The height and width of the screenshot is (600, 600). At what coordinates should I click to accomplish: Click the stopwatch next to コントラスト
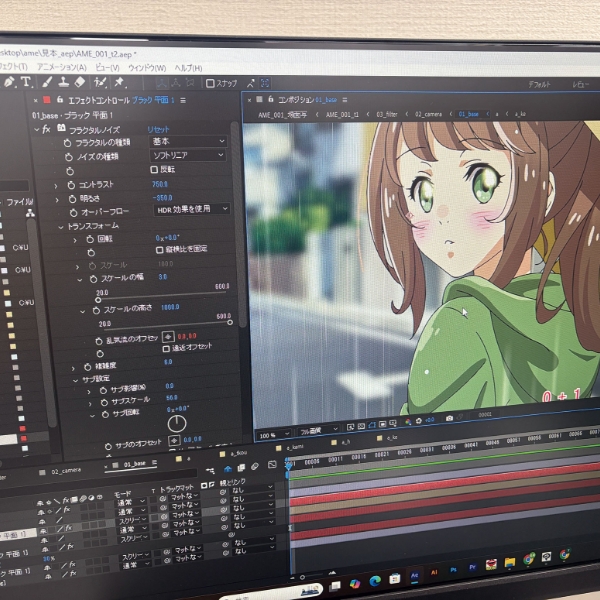coord(71,185)
